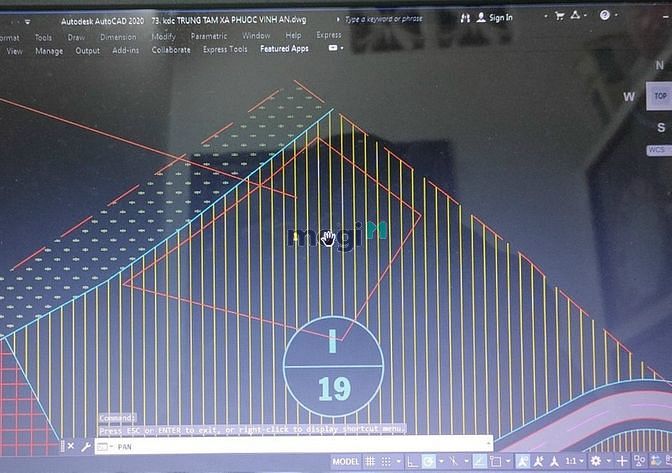Select the TOP face of the ViewCube
This screenshot has height=473, width=672.
[660, 96]
